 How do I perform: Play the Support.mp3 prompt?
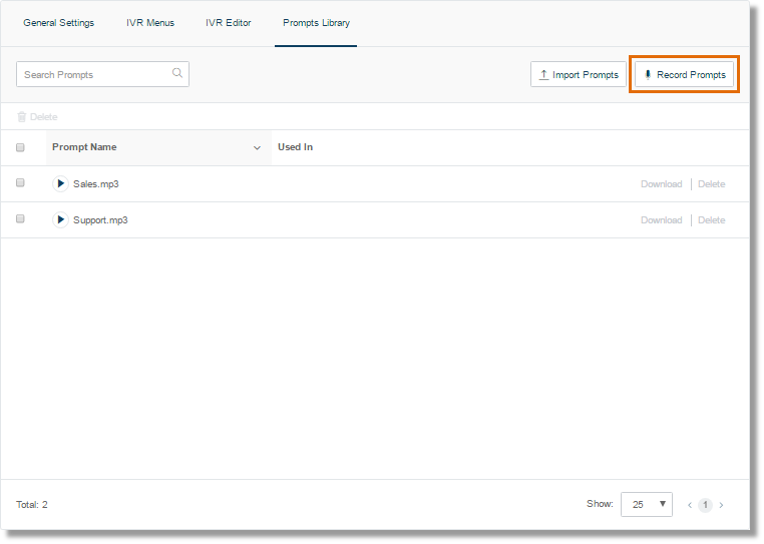[60, 220]
